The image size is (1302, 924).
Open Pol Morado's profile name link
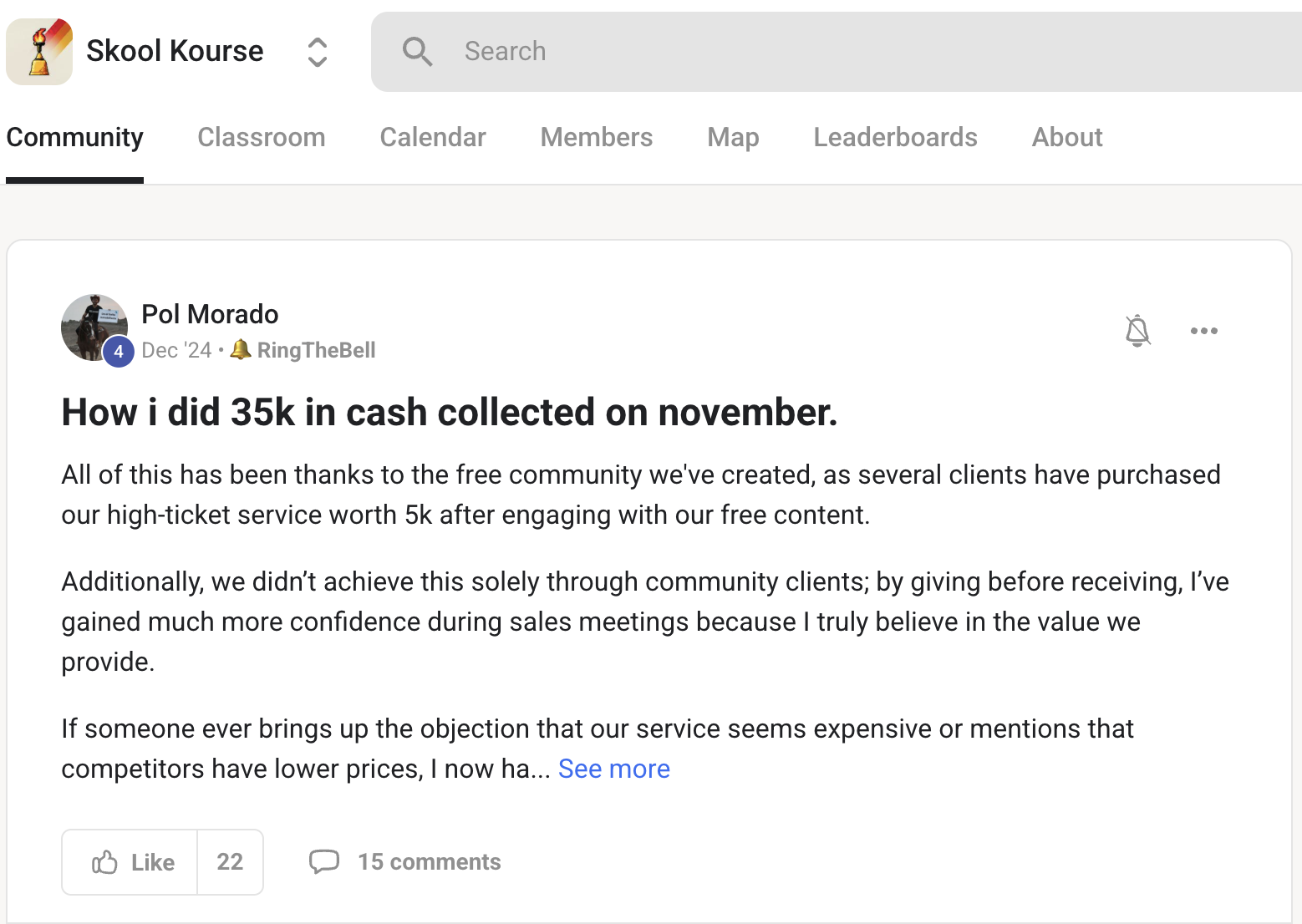coord(210,314)
